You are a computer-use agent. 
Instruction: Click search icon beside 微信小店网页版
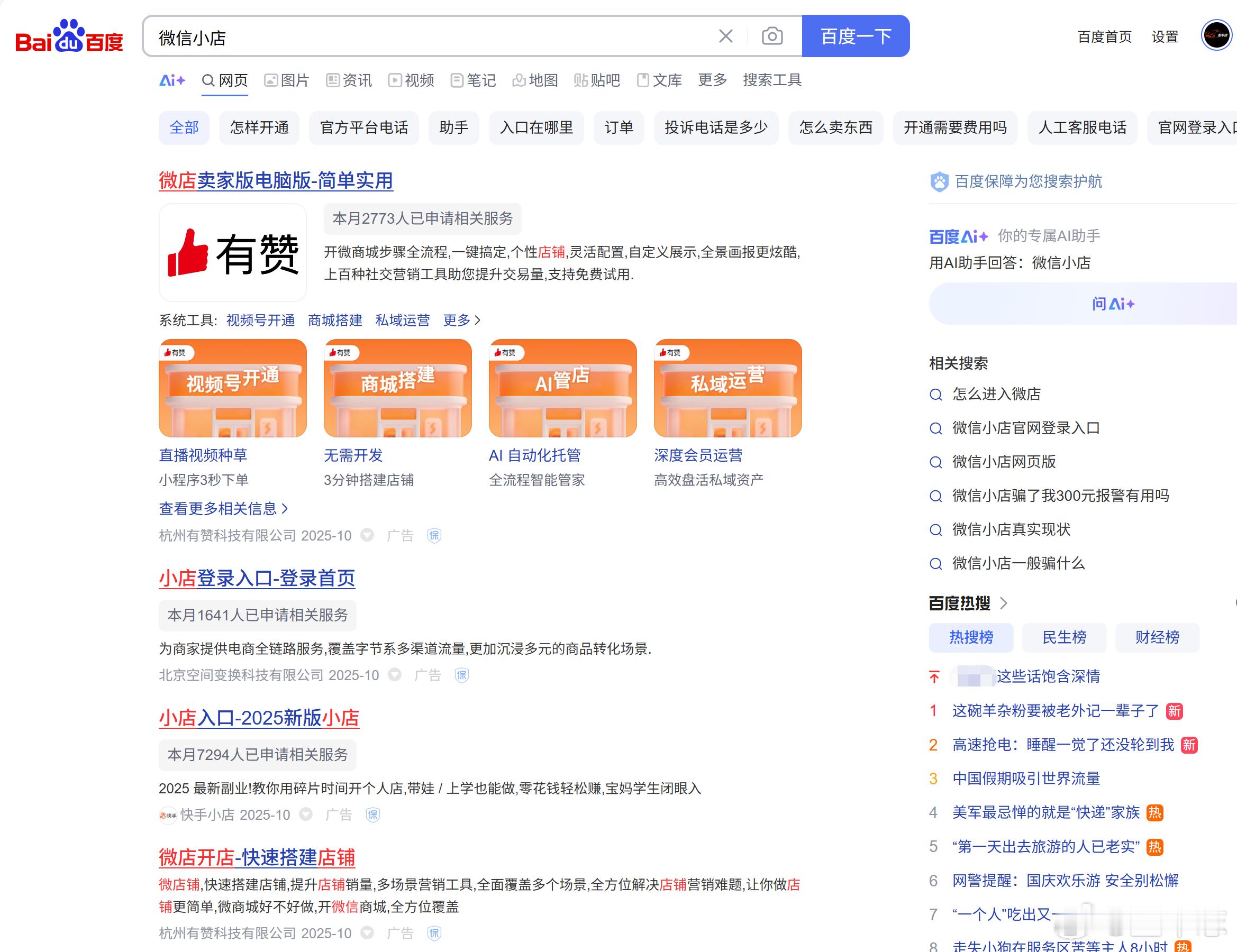click(x=935, y=462)
